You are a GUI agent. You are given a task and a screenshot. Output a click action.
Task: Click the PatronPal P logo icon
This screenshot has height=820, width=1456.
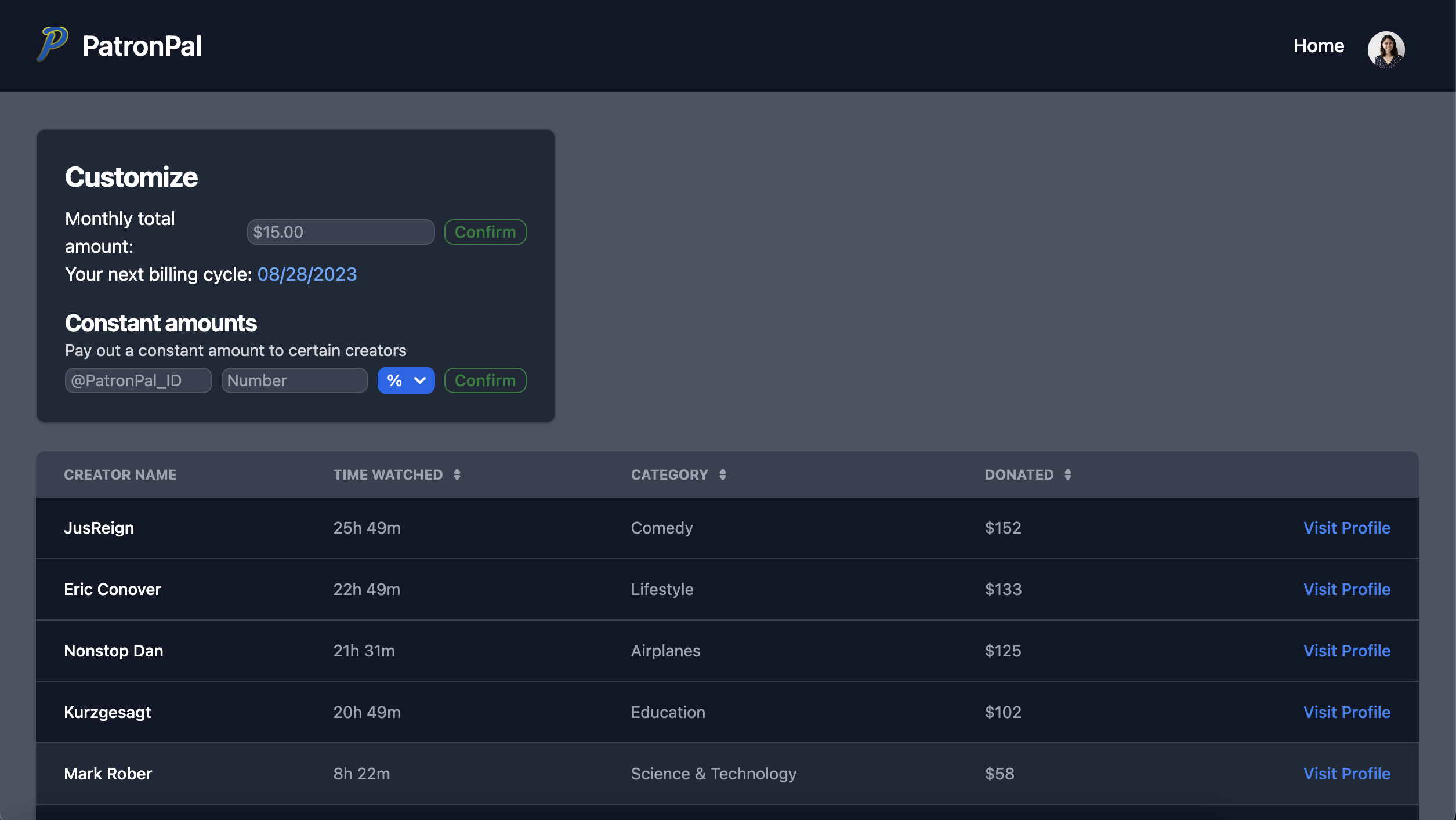coord(52,44)
